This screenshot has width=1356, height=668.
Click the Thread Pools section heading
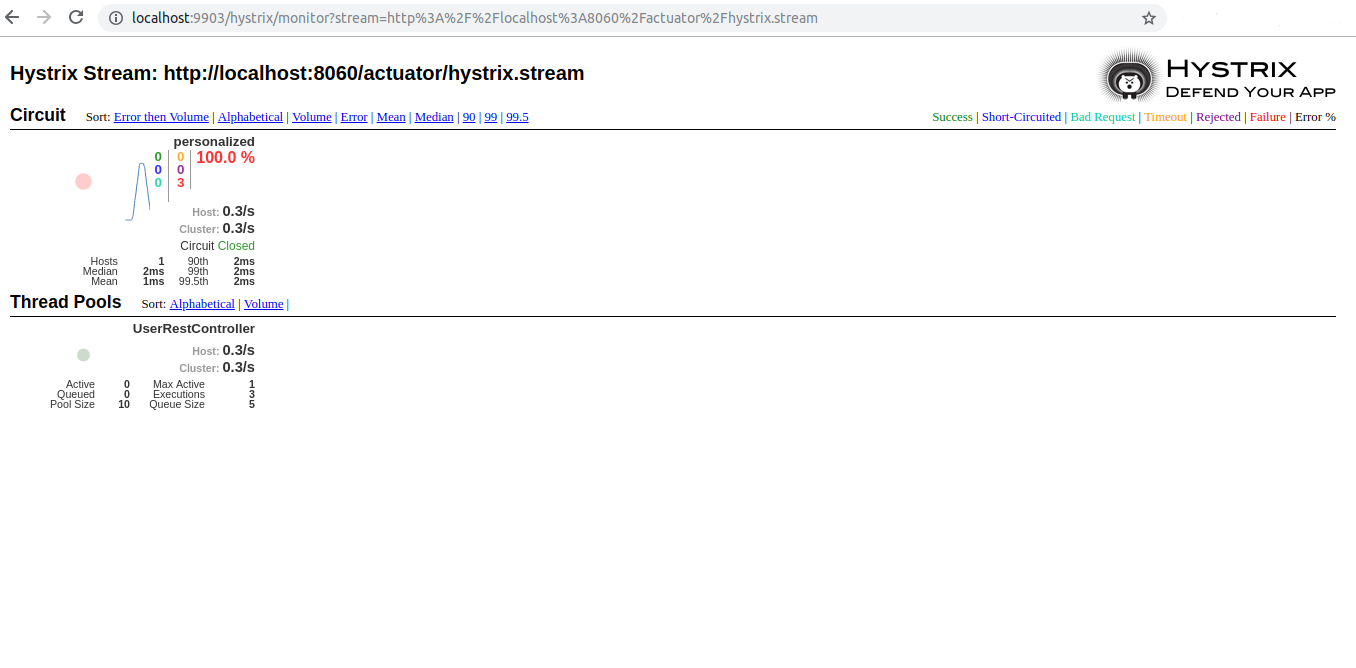tap(66, 302)
